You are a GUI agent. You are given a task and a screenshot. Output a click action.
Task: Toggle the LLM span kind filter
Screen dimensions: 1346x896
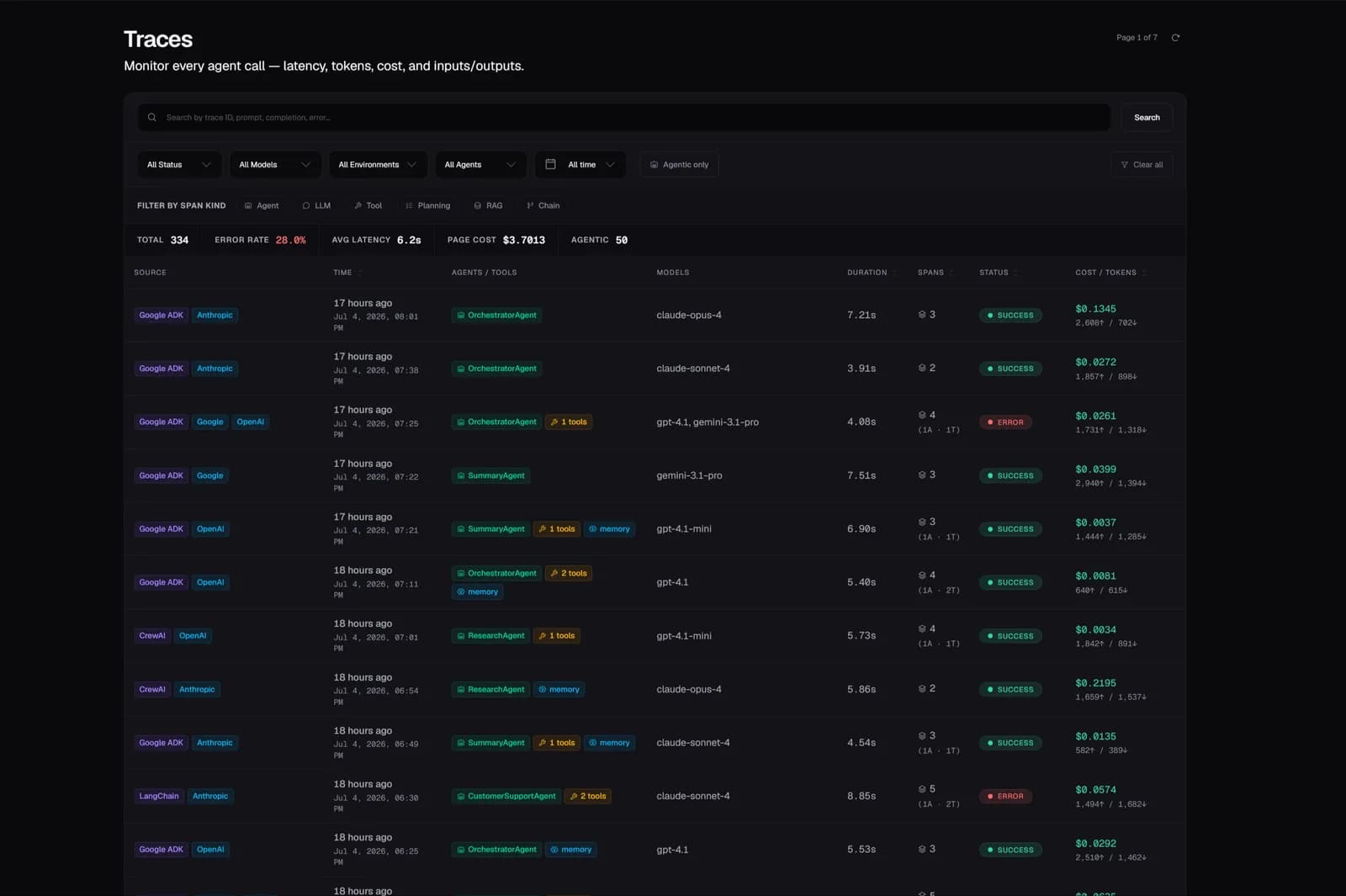coord(316,205)
